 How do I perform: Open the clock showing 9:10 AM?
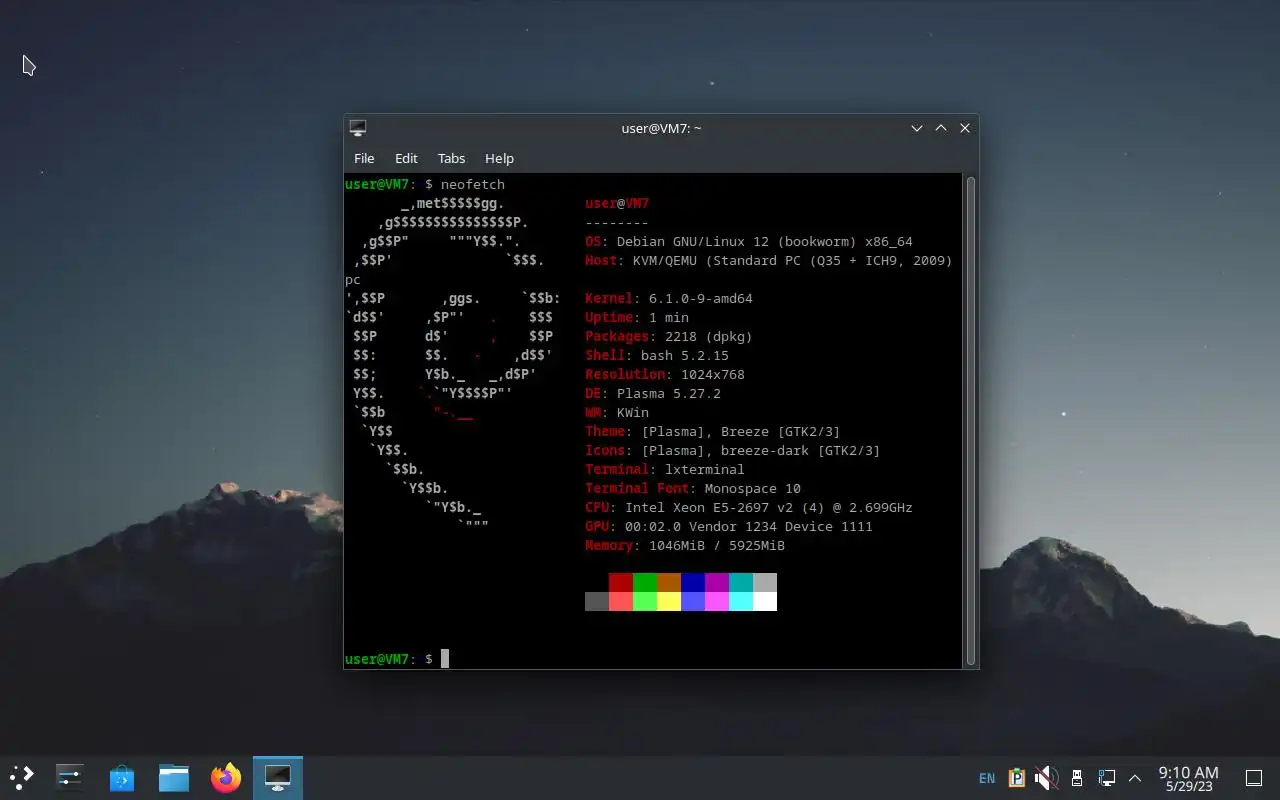(1188, 779)
